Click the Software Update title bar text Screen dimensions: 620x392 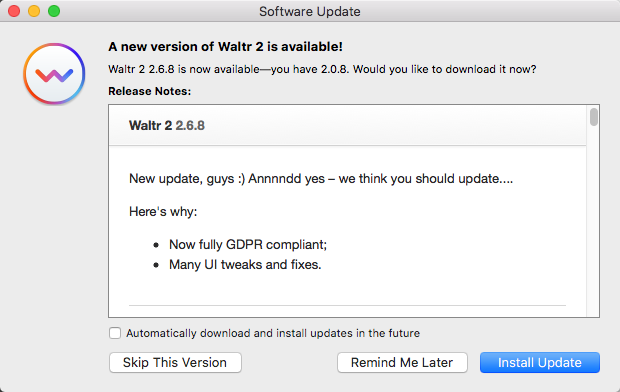coord(310,11)
